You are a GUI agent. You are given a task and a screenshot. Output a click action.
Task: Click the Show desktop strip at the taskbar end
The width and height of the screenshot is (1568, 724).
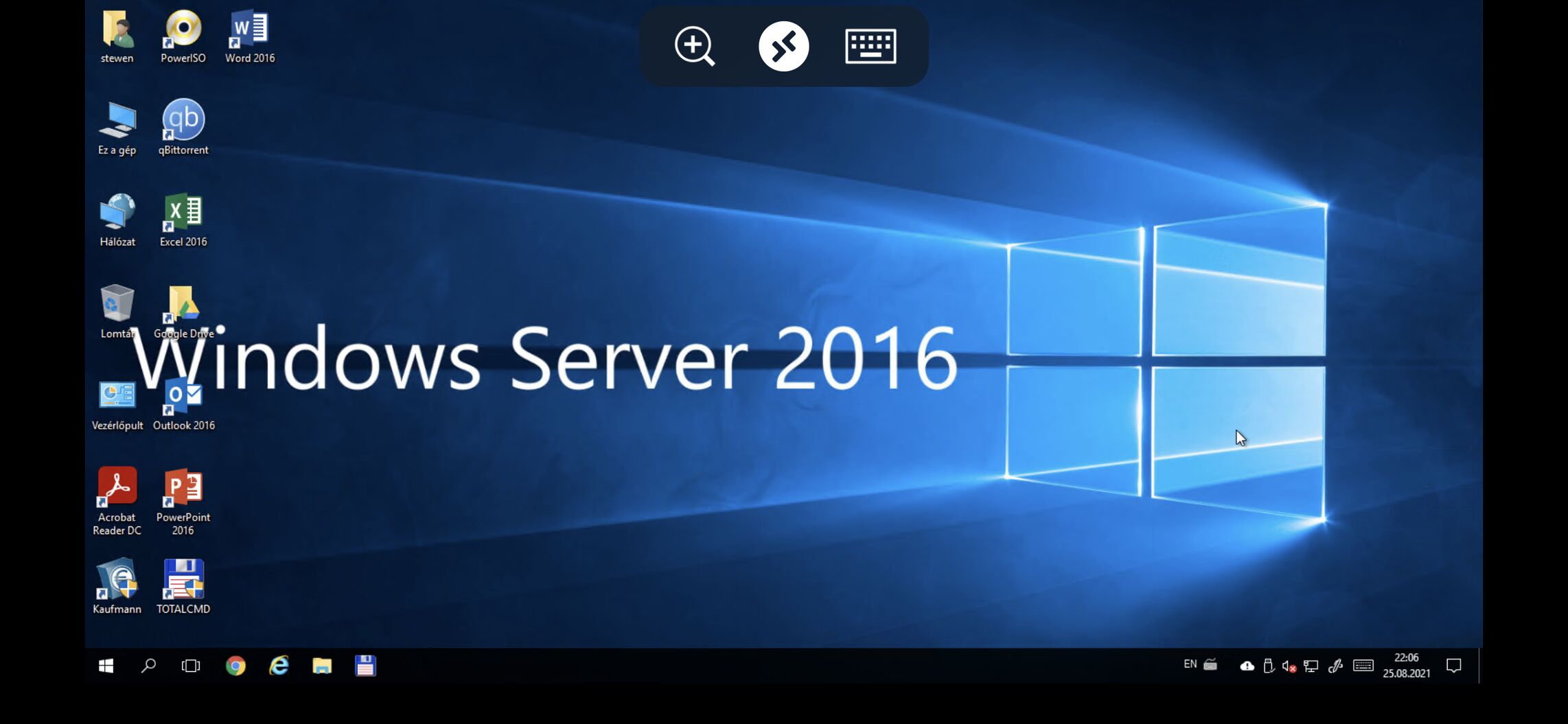tap(1480, 666)
